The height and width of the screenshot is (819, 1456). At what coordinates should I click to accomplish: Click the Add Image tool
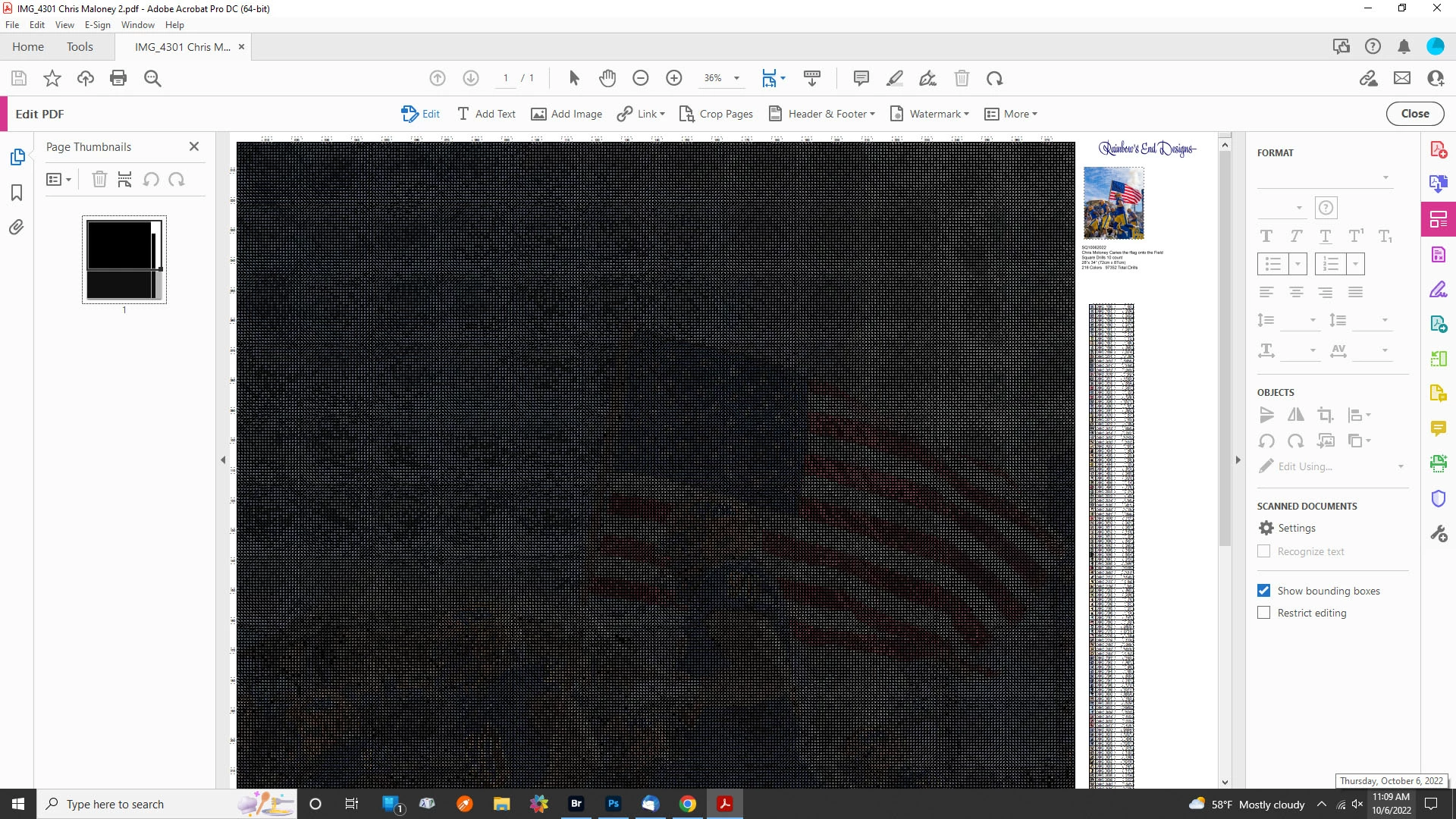click(x=566, y=114)
